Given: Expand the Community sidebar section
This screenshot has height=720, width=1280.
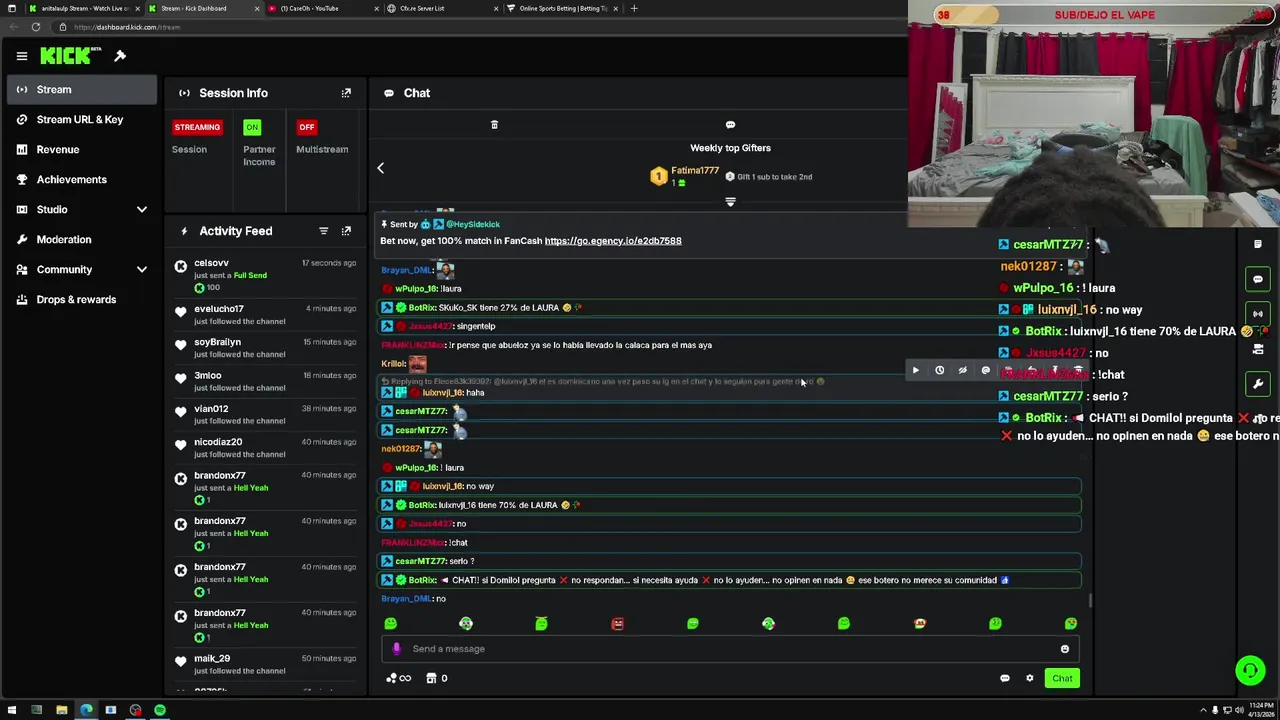Looking at the screenshot, I should (x=142, y=270).
